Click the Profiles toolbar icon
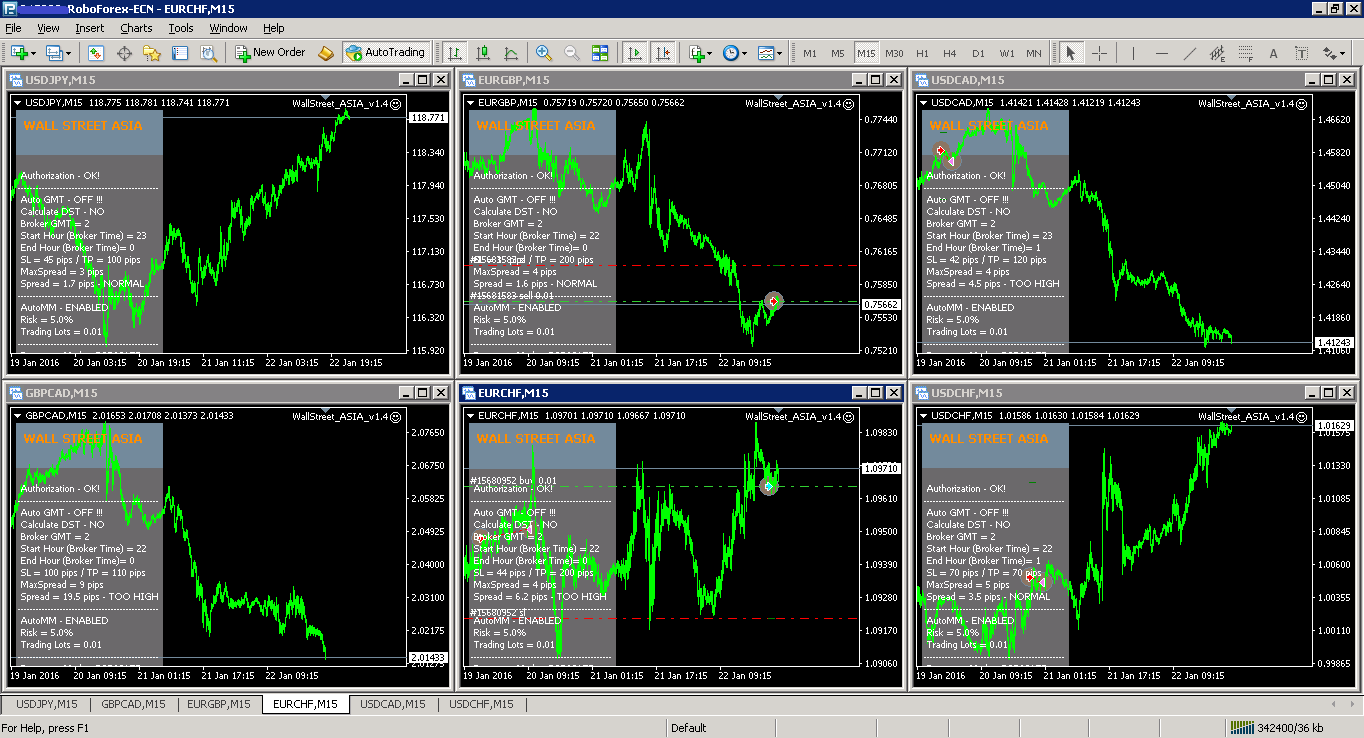The image size is (1364, 738). click(54, 53)
